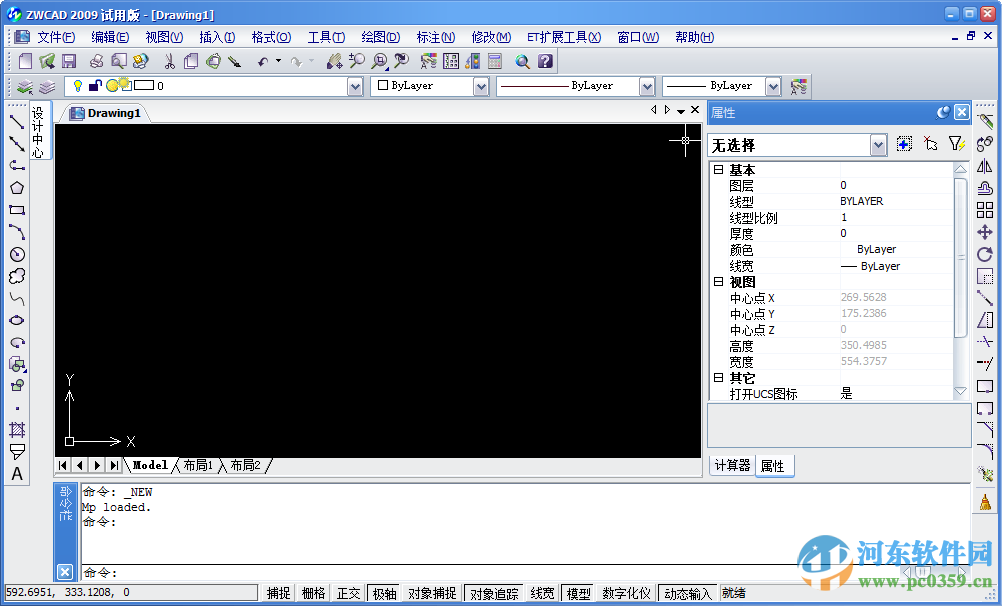Viewport: 1002px width, 606px height.
Task: Expand the 无选择 selection dropdown in Properties
Action: pyautogui.click(x=875, y=145)
